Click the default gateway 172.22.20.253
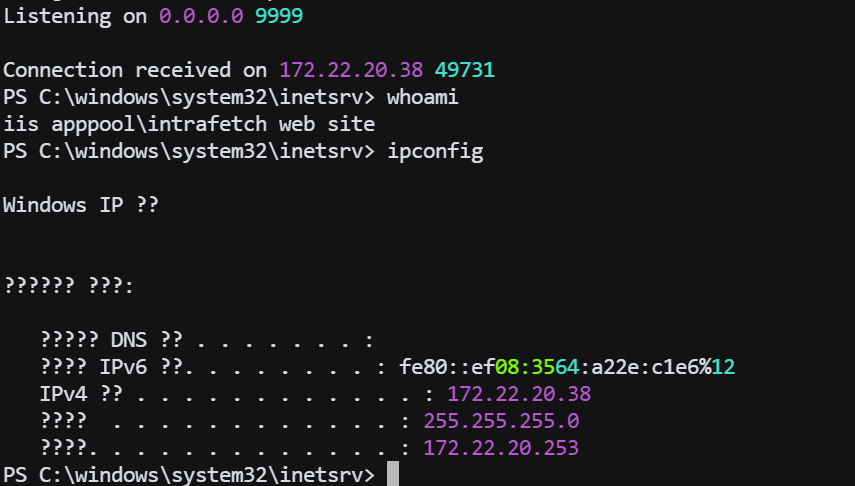Image resolution: width=855 pixels, height=486 pixels. coord(501,448)
